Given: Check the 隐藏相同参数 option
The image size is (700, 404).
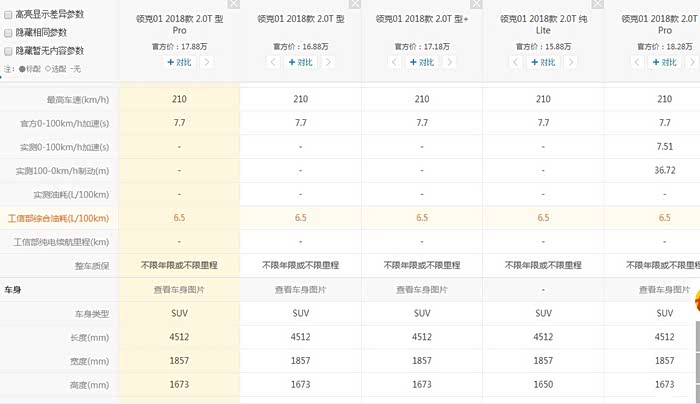Looking at the screenshot, I should pos(8,33).
